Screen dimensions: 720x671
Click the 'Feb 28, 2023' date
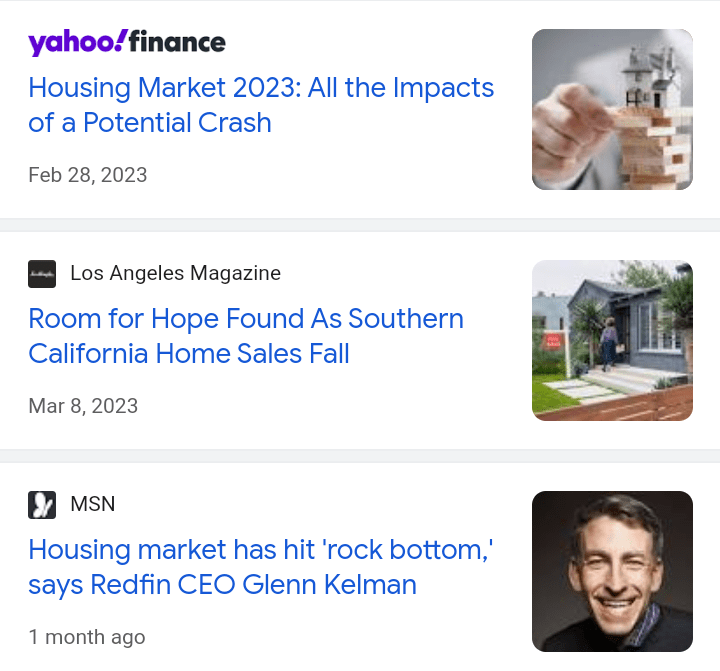88,175
